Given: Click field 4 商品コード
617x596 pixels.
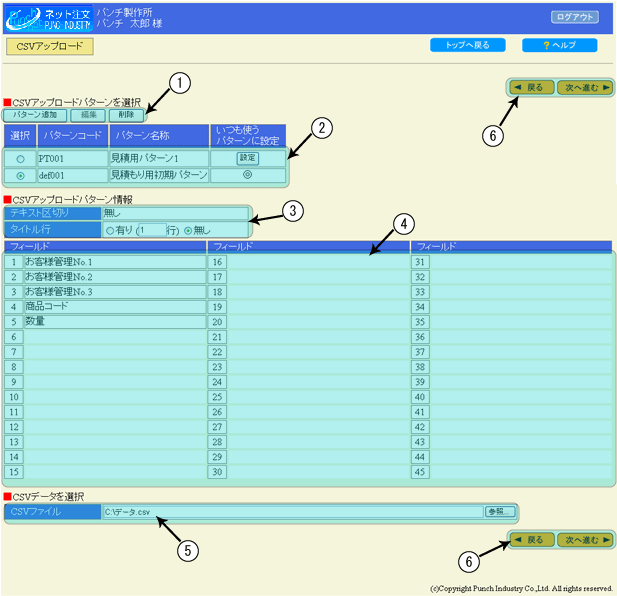Looking at the screenshot, I should [x=115, y=307].
